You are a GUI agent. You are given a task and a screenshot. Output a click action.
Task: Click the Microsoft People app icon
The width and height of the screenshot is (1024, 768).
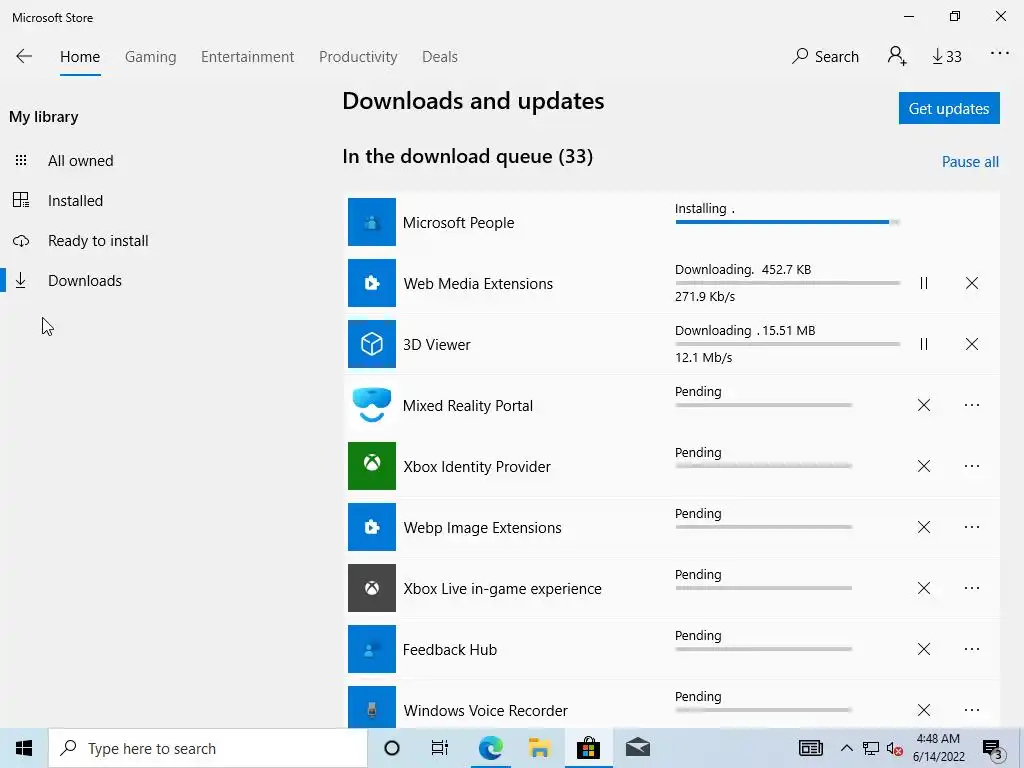372,222
